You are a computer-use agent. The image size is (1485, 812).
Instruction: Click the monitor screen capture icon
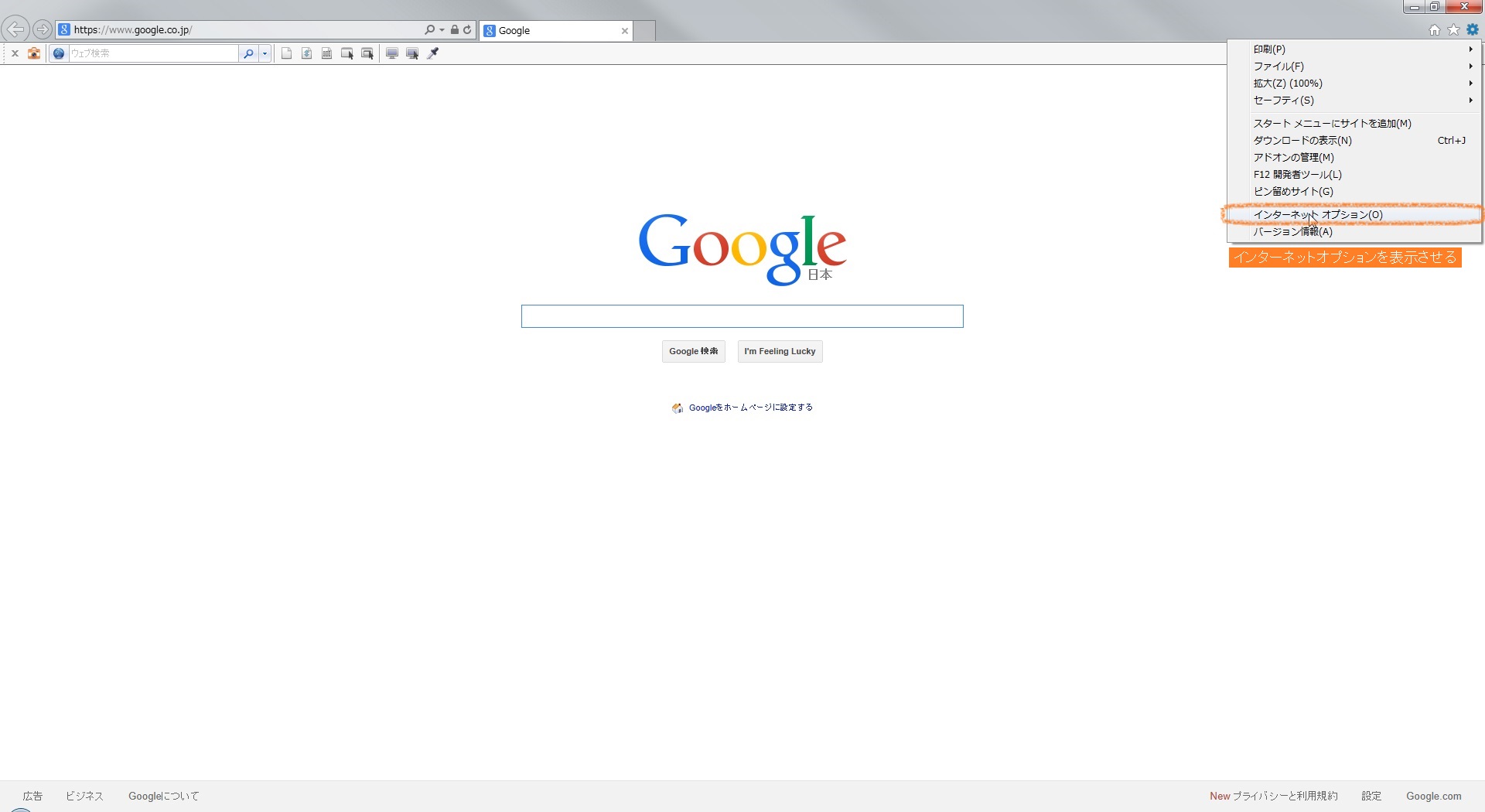click(392, 53)
